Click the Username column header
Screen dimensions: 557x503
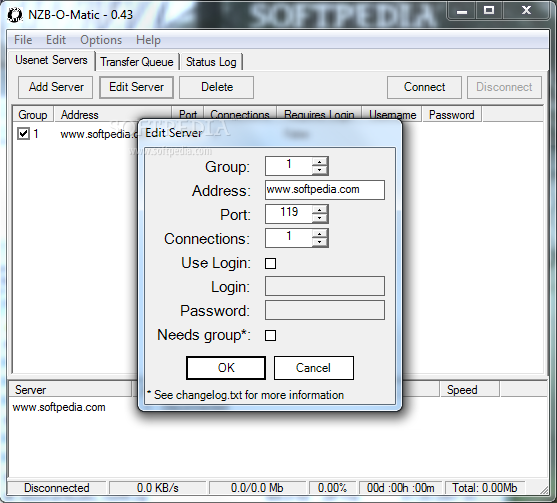click(392, 114)
